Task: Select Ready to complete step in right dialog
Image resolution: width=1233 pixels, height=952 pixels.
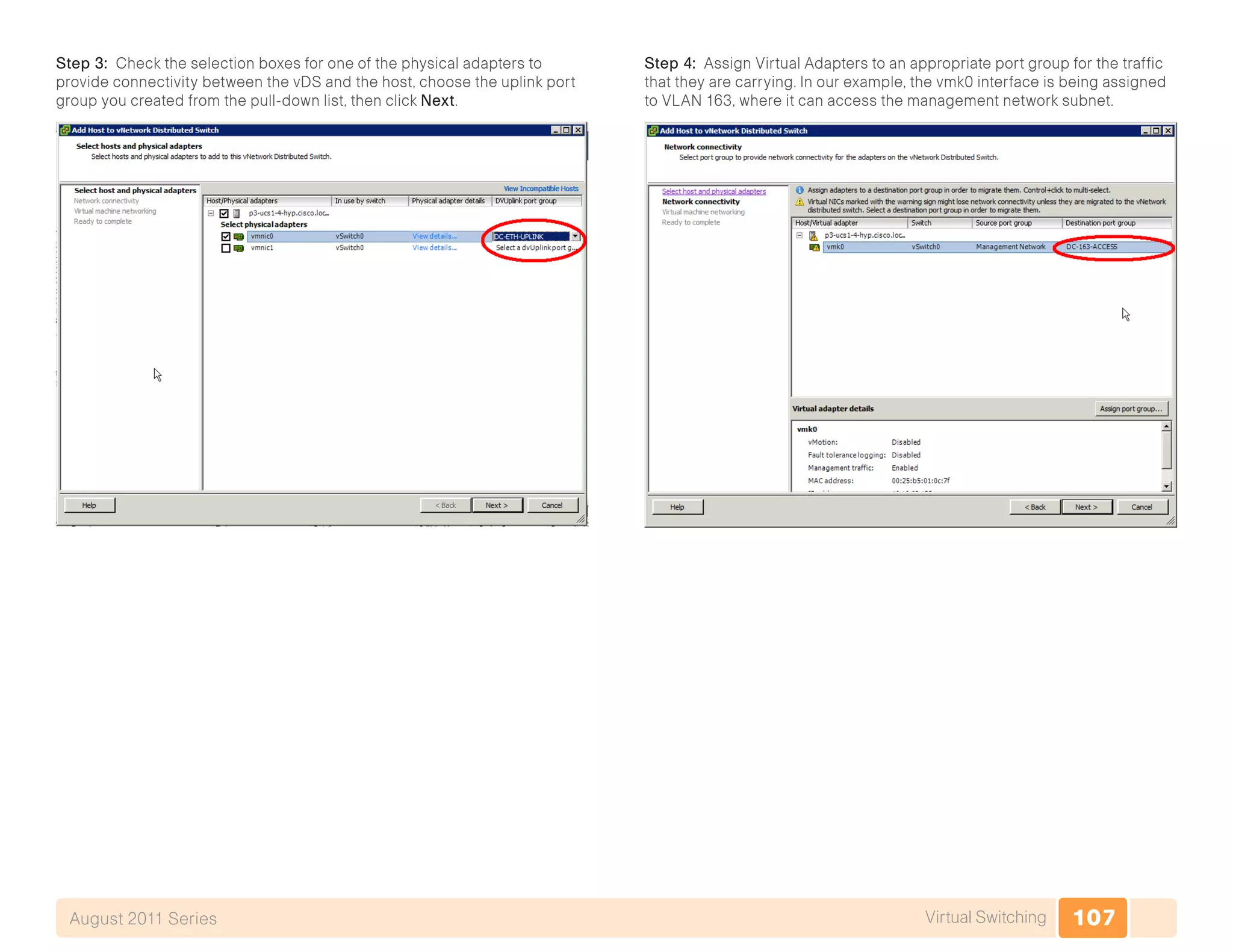Action: click(x=691, y=223)
